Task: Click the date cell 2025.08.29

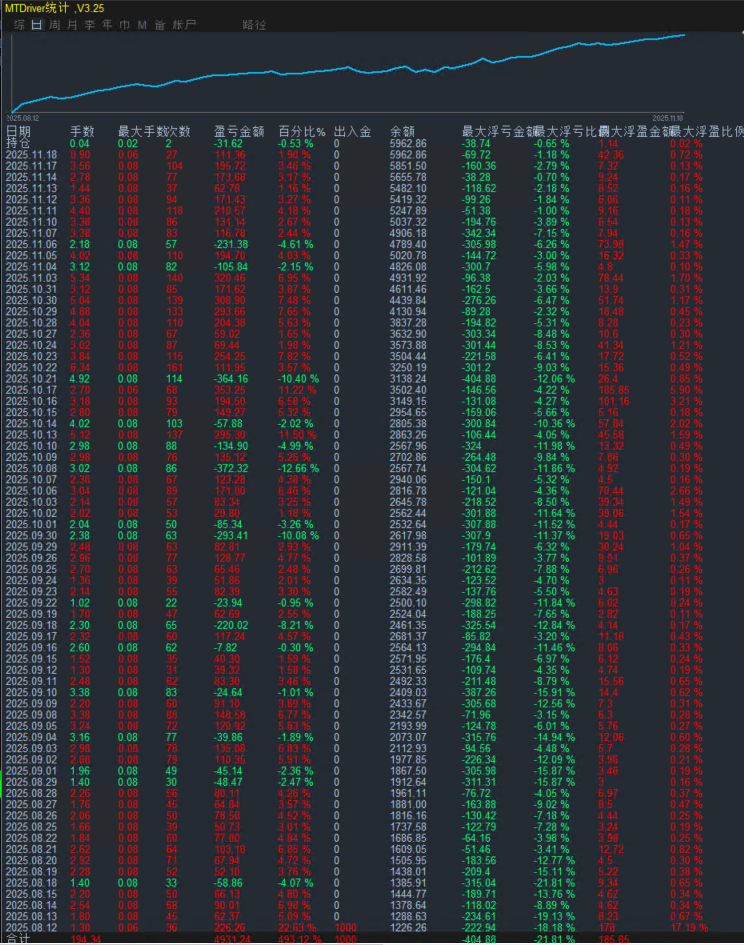Action: [31, 782]
